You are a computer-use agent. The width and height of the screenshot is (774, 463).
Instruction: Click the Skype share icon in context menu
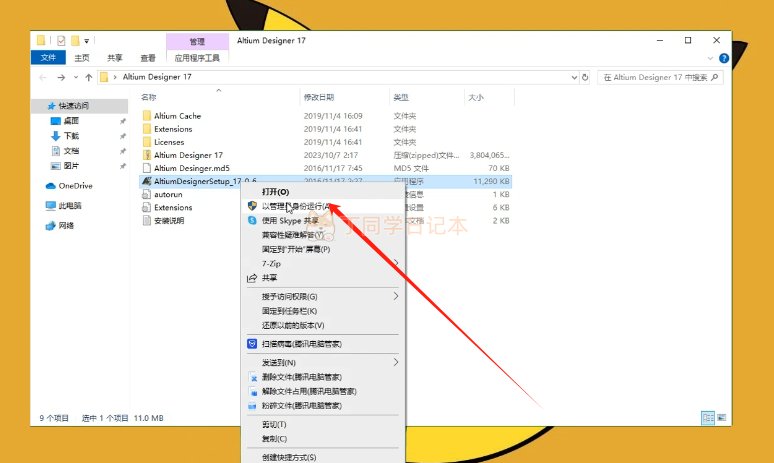(252, 220)
